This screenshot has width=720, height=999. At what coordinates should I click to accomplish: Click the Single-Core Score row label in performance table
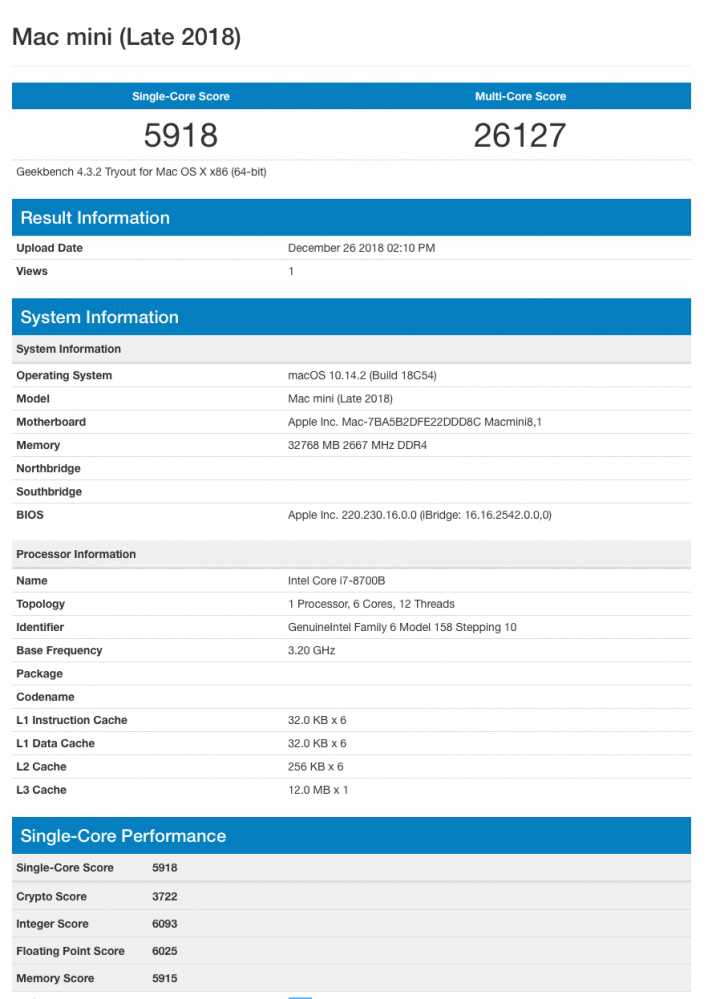[65, 868]
